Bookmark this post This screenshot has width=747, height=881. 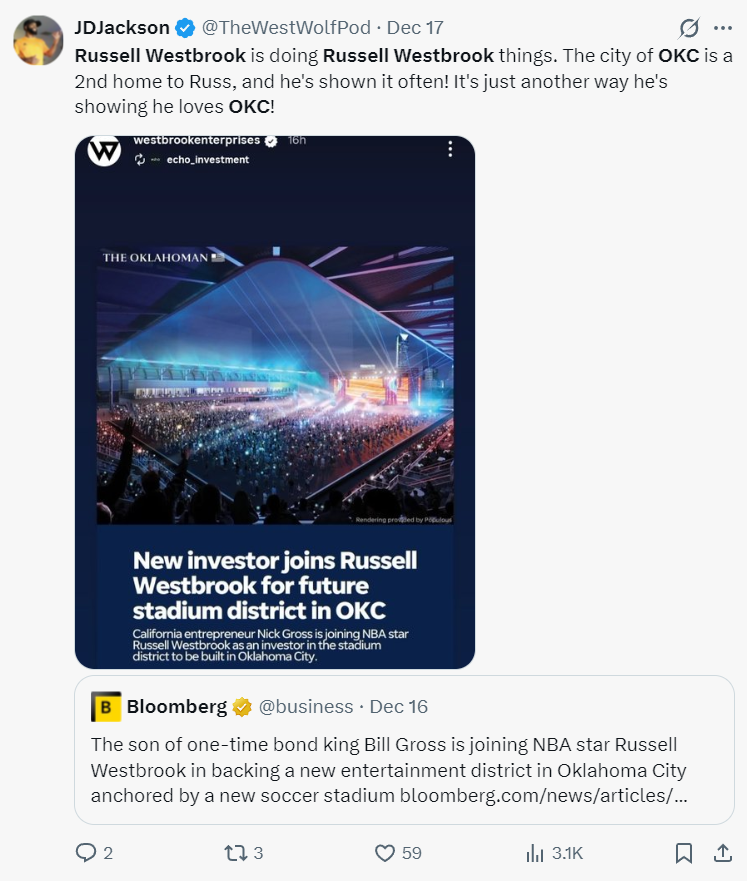tap(684, 853)
